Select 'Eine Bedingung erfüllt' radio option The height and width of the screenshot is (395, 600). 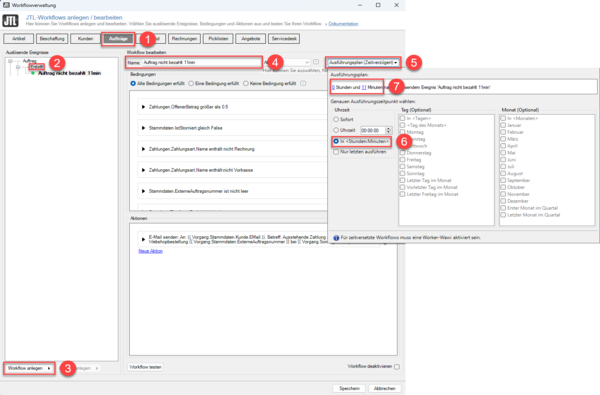tap(191, 83)
